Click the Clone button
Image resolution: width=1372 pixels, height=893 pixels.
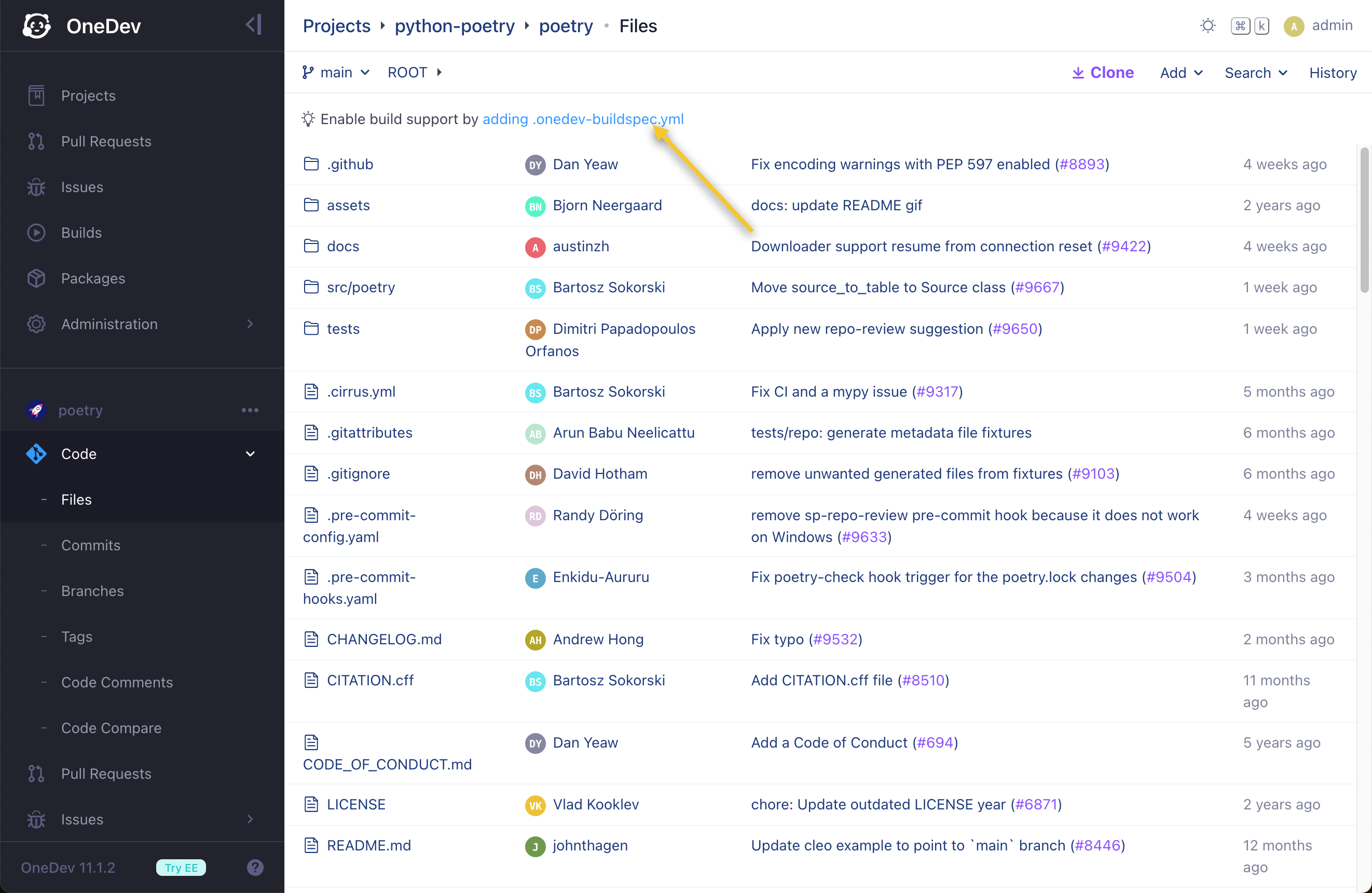[1102, 73]
